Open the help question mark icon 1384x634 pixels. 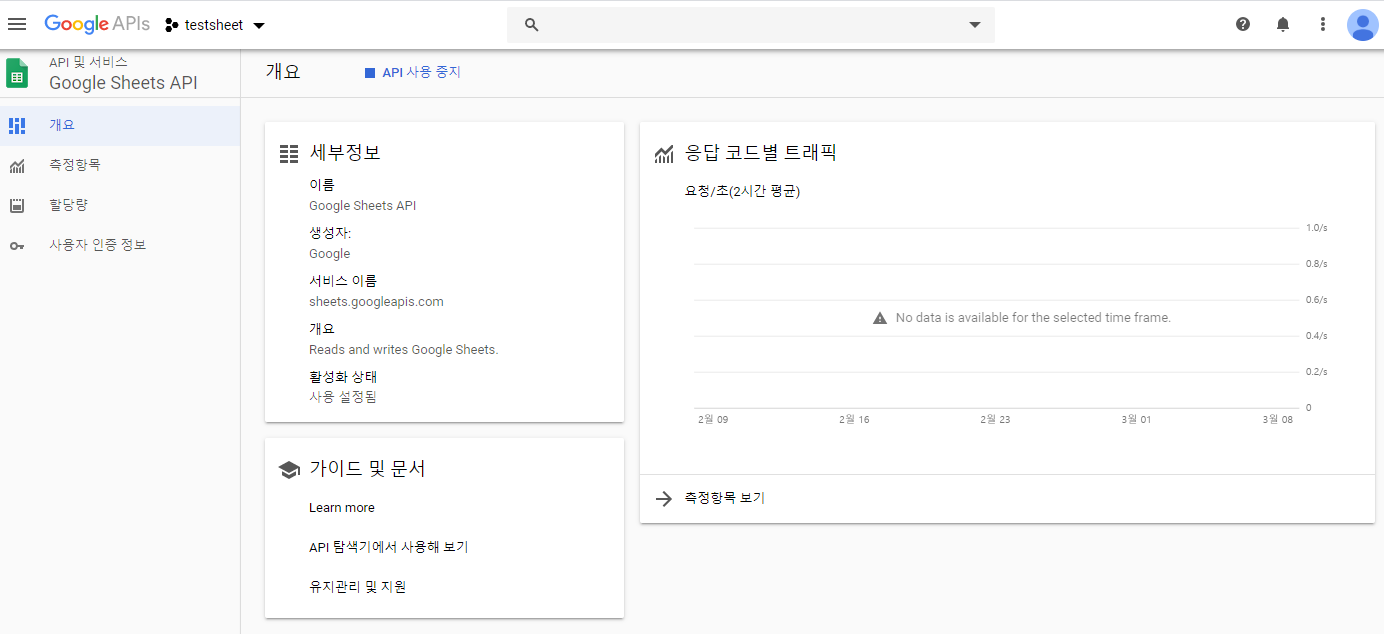coord(1243,24)
